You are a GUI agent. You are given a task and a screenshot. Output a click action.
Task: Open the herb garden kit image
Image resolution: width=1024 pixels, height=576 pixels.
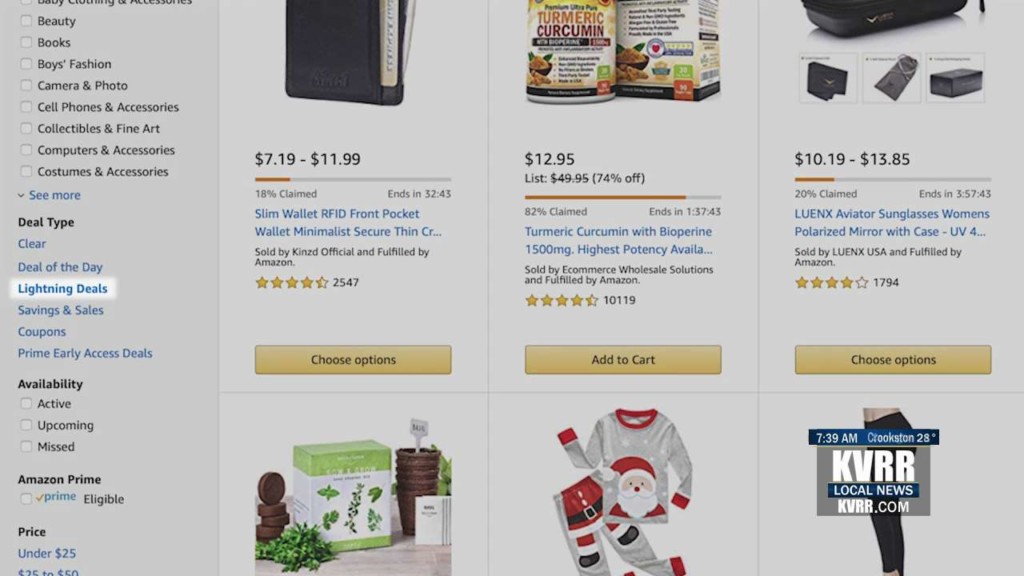[353, 496]
